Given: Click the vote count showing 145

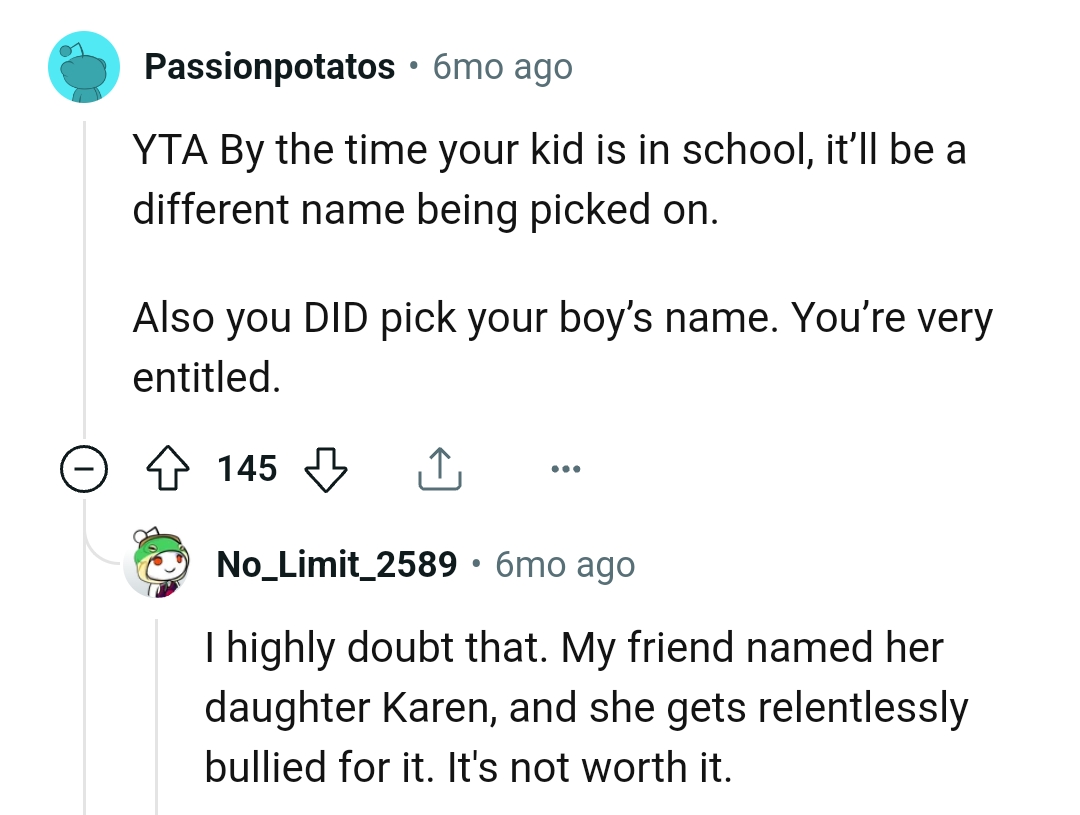Looking at the screenshot, I should (246, 467).
